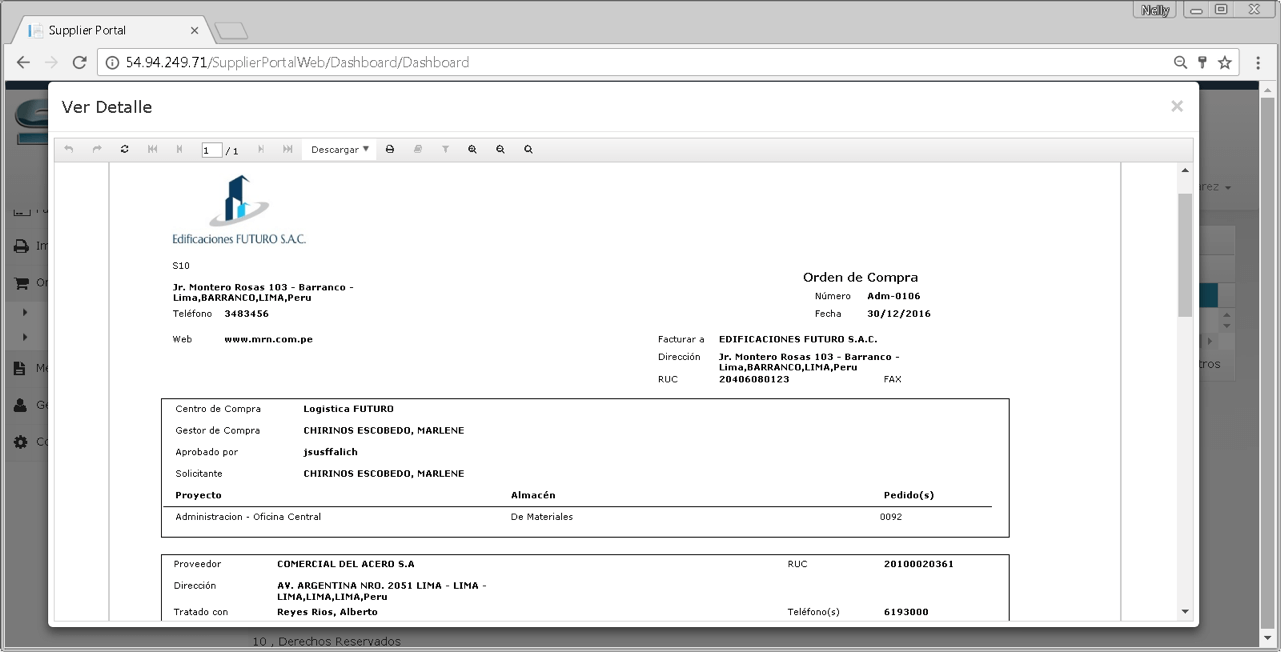1281x652 pixels.
Task: Click the zoom in magnifier icon
Action: pos(472,149)
